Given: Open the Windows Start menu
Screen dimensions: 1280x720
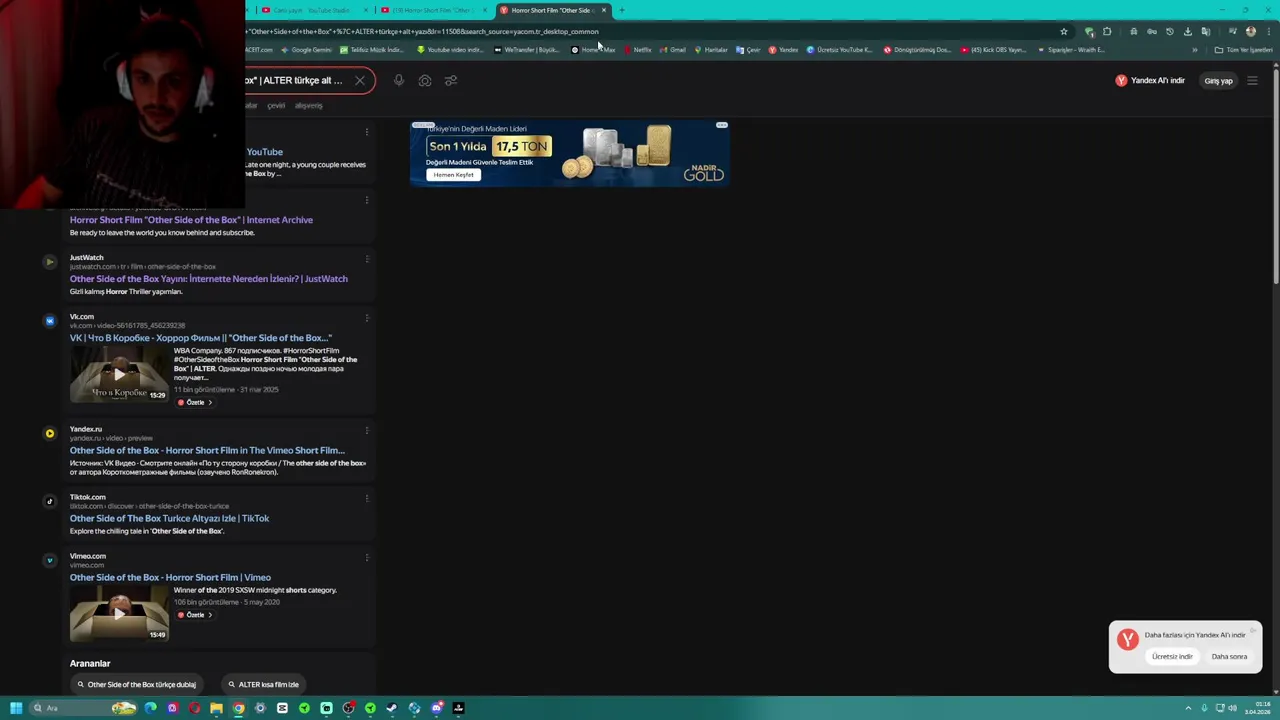Looking at the screenshot, I should click(16, 708).
